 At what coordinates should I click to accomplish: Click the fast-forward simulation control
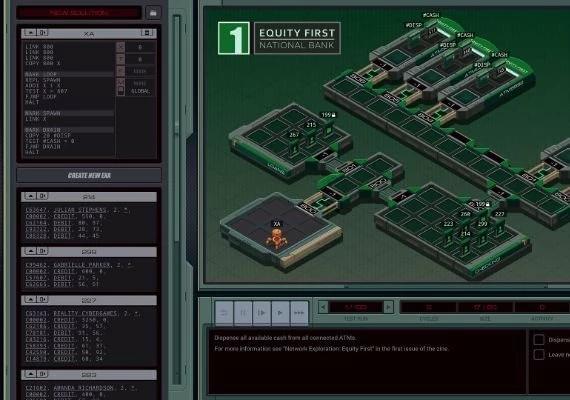coord(299,313)
